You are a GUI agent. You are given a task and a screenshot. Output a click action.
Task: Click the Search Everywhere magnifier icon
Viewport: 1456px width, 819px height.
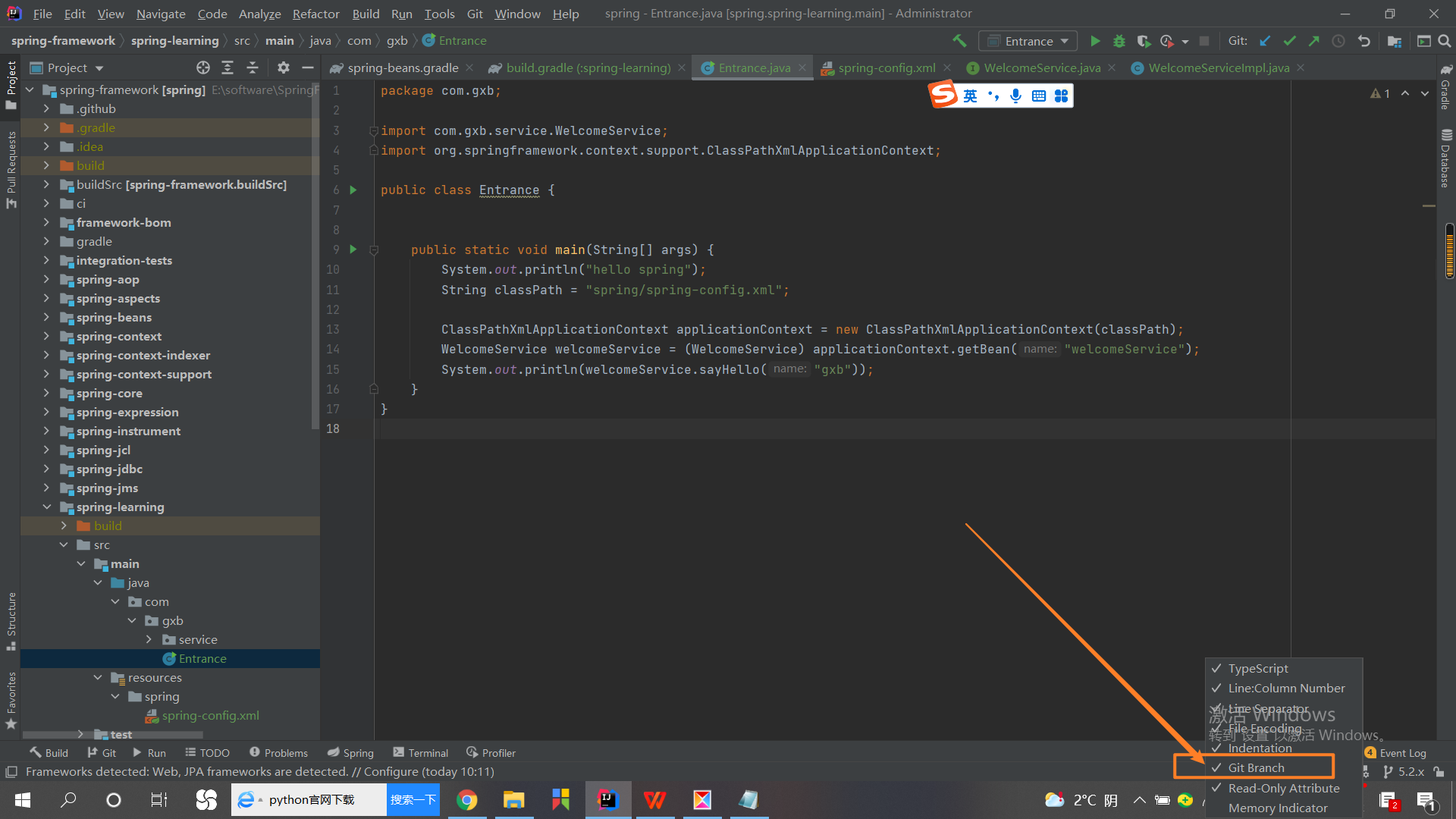(1445, 41)
